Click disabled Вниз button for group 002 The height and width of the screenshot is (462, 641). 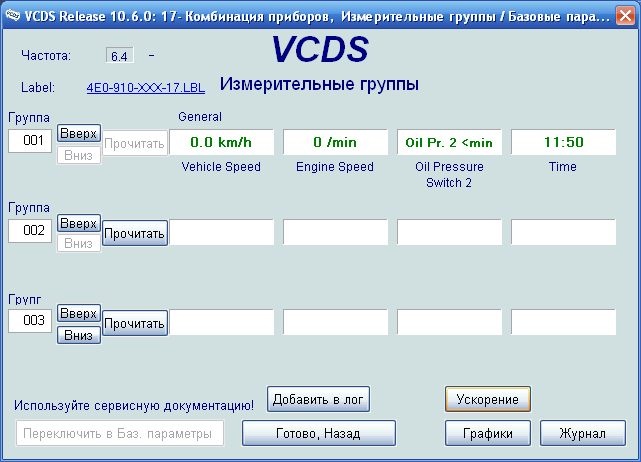79,243
